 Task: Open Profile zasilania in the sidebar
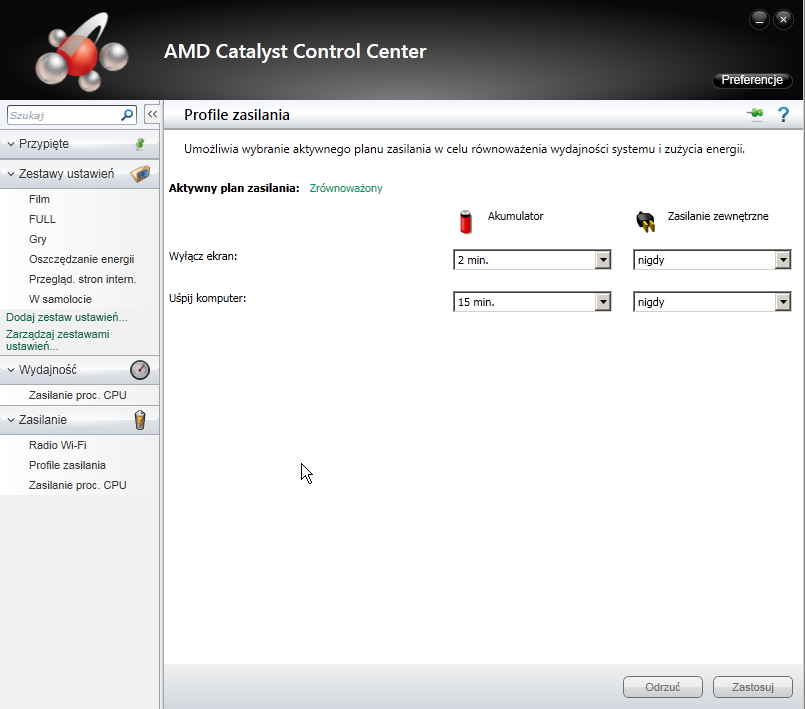[67, 465]
